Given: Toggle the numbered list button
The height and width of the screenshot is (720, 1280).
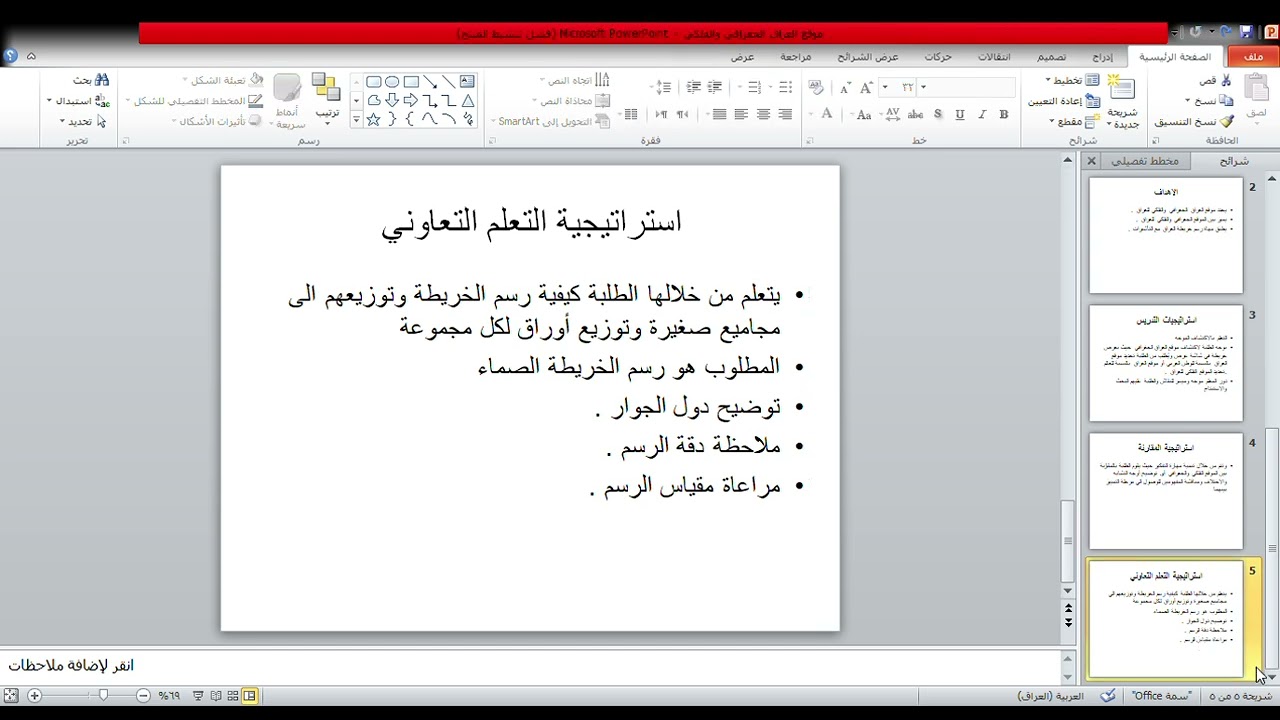Looking at the screenshot, I should click(756, 87).
